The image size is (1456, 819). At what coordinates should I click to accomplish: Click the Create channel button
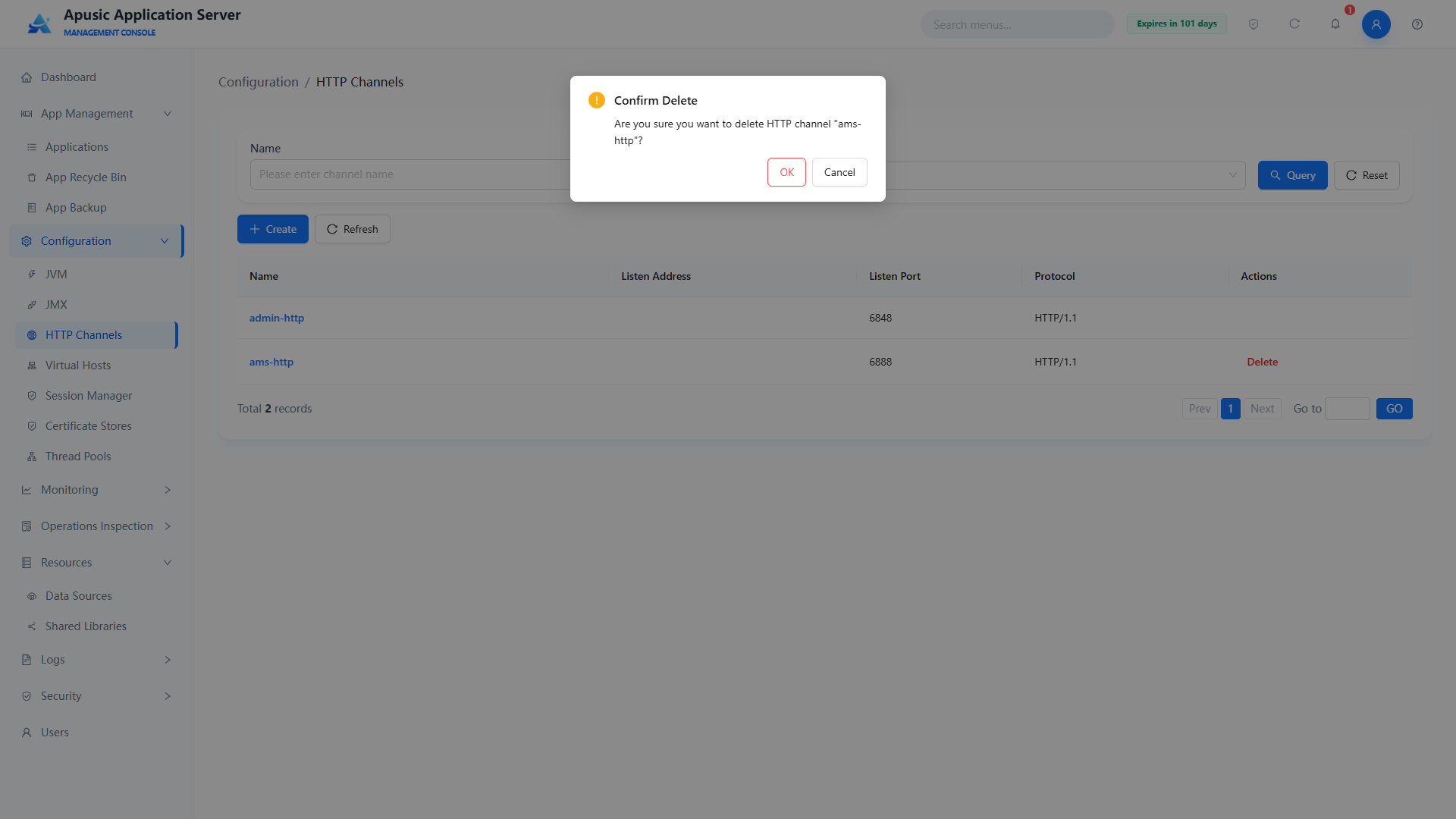pos(273,229)
